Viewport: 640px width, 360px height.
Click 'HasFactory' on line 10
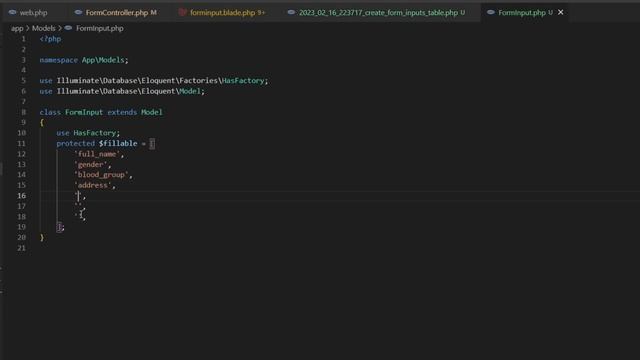[95, 133]
